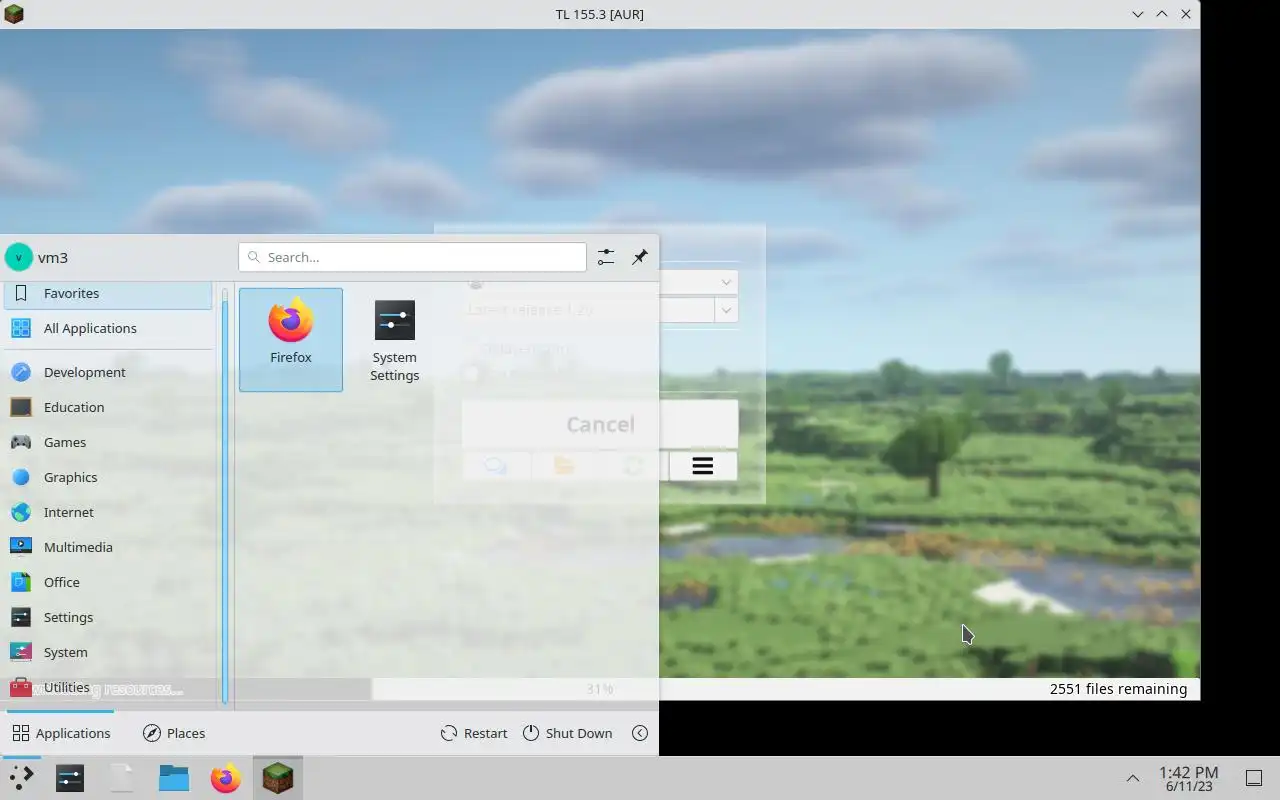
Task: Open Firefox from Favorites grid
Action: (291, 339)
